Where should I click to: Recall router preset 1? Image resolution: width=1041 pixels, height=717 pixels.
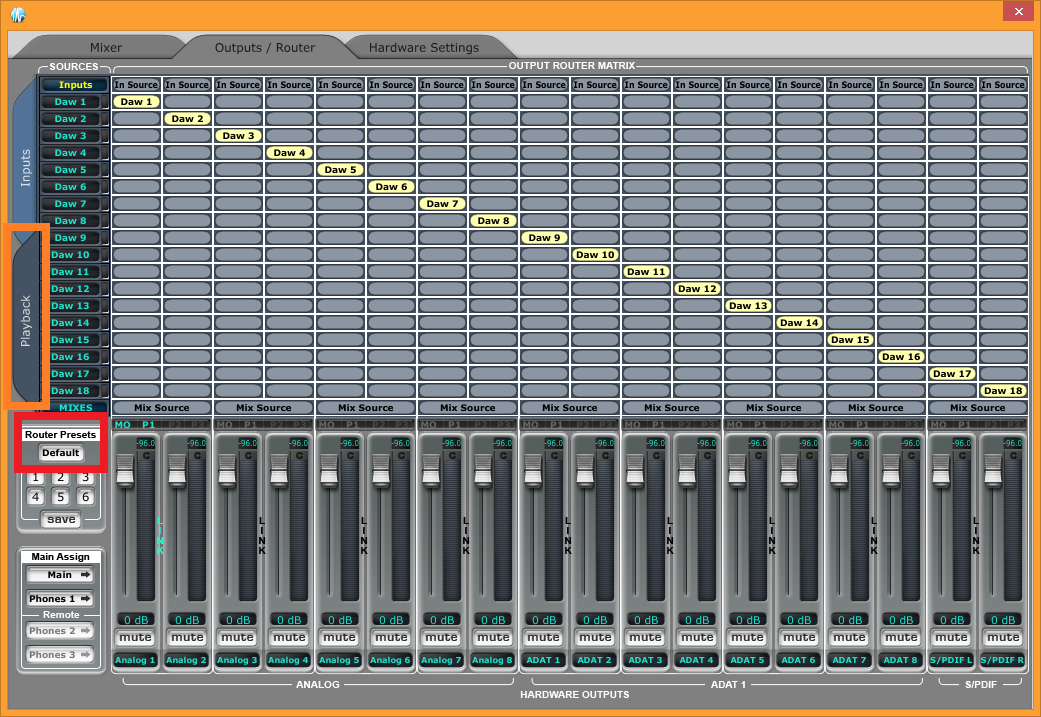pos(36,478)
